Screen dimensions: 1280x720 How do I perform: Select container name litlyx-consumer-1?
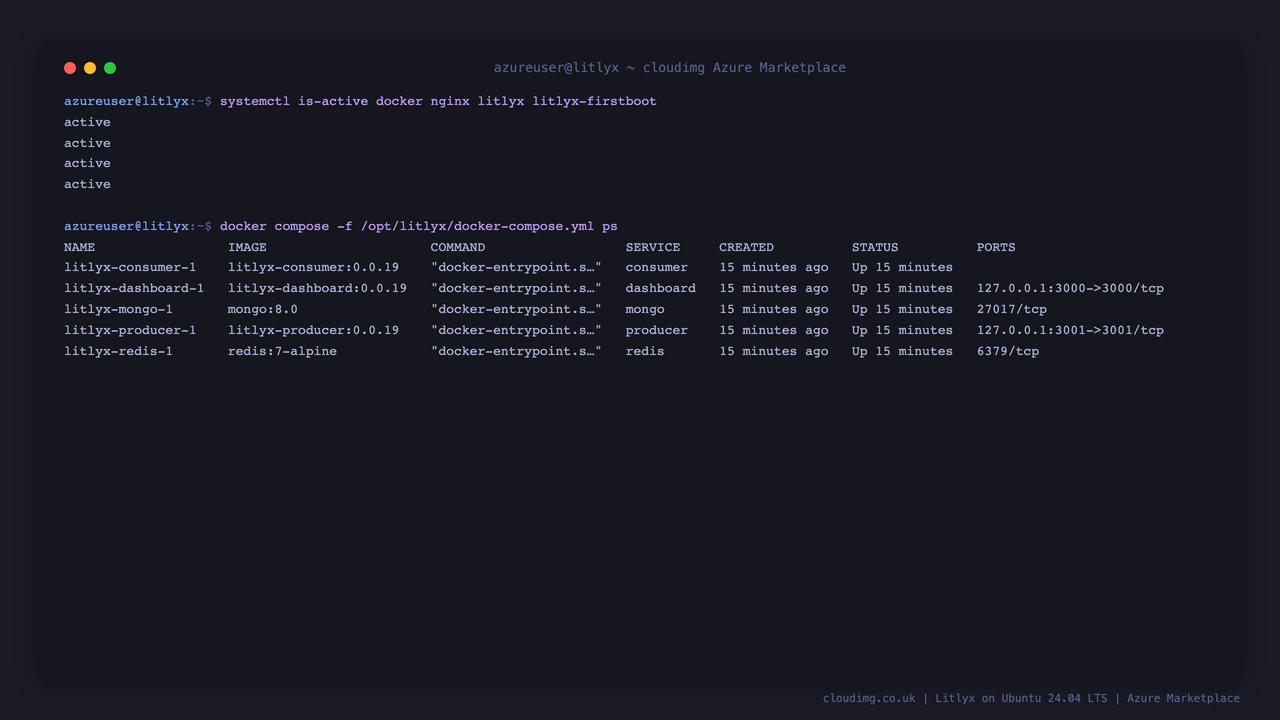(130, 267)
